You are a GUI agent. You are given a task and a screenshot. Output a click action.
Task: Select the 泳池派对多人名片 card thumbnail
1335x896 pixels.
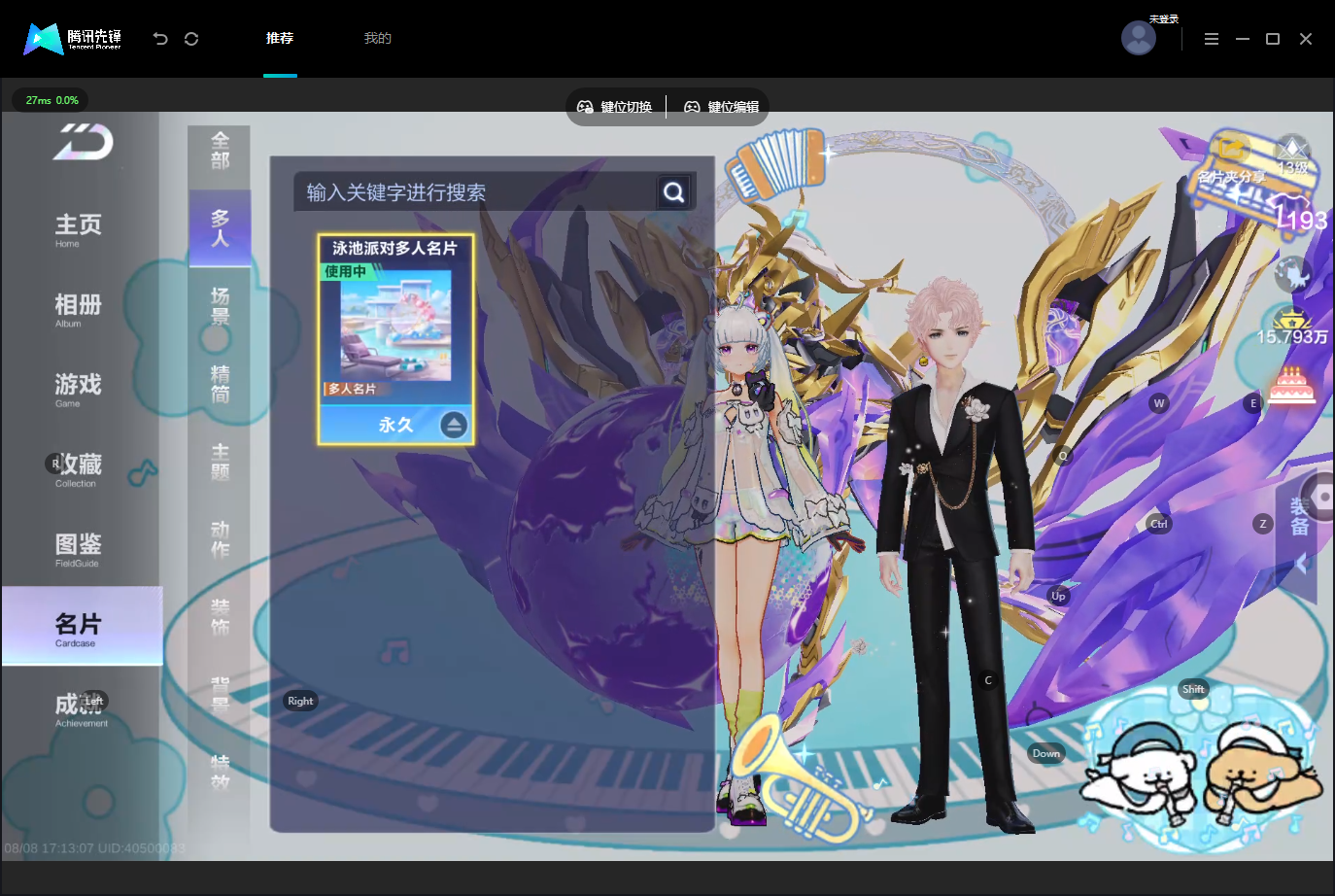[395, 339]
